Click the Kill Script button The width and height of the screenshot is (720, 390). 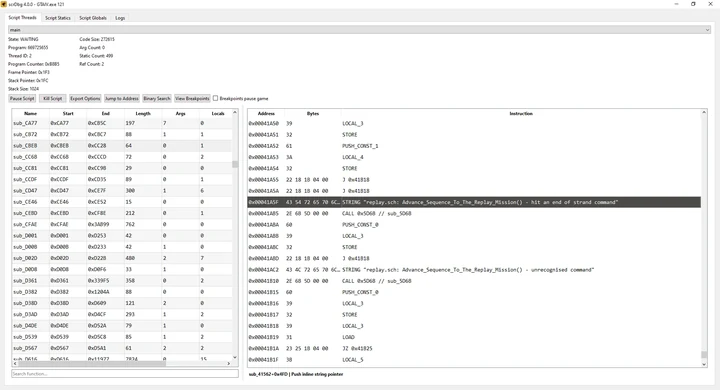[53, 98]
